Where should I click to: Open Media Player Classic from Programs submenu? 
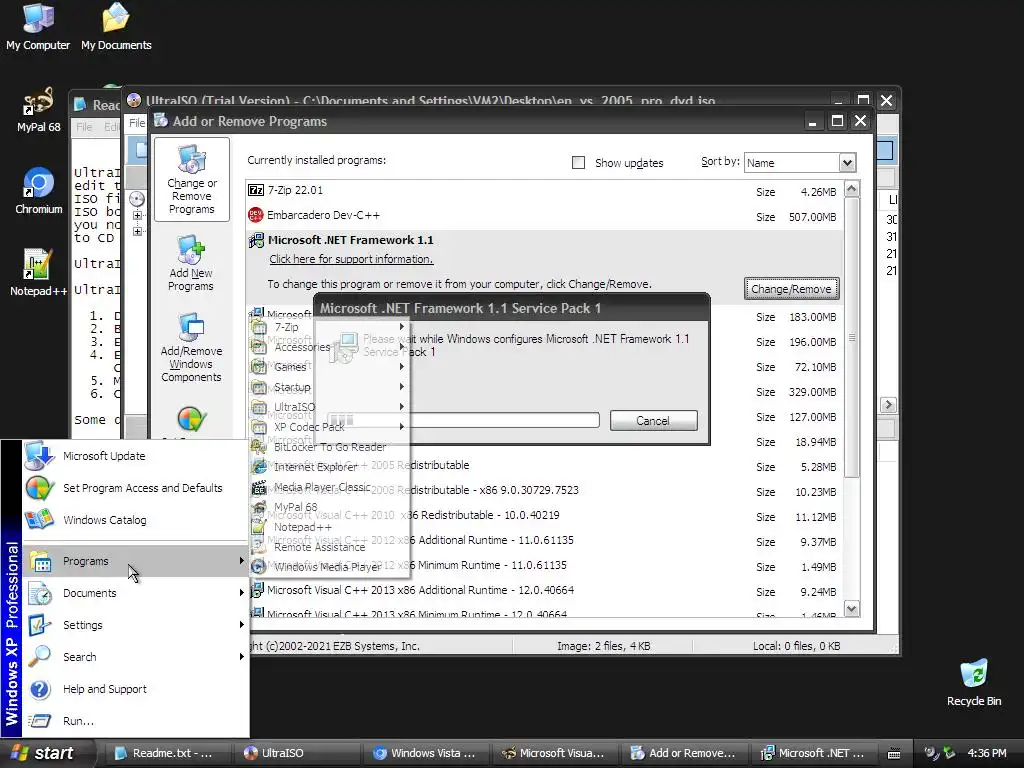330,487
